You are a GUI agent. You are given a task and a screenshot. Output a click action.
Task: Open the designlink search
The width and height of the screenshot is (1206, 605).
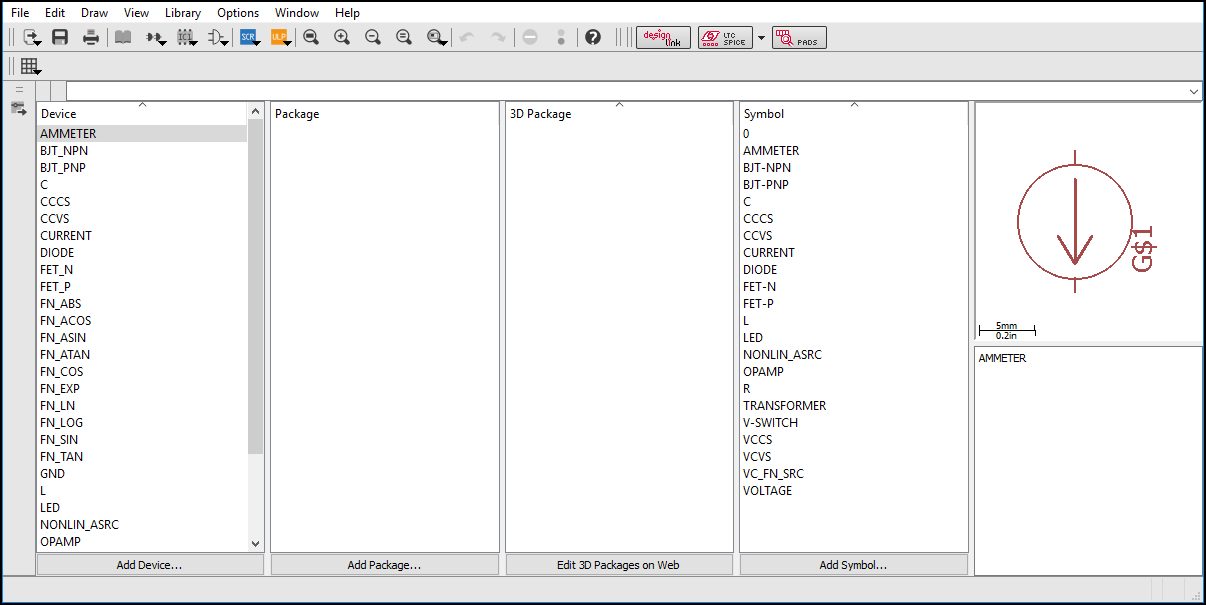(x=661, y=37)
